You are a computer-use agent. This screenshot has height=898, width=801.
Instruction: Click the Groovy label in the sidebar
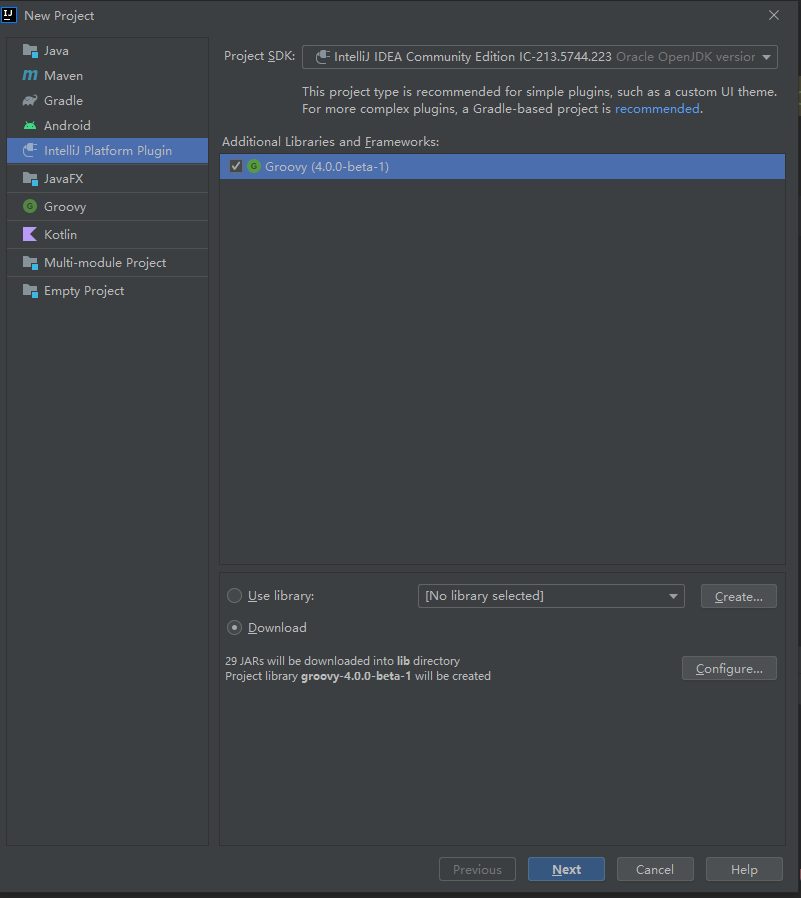coord(65,207)
